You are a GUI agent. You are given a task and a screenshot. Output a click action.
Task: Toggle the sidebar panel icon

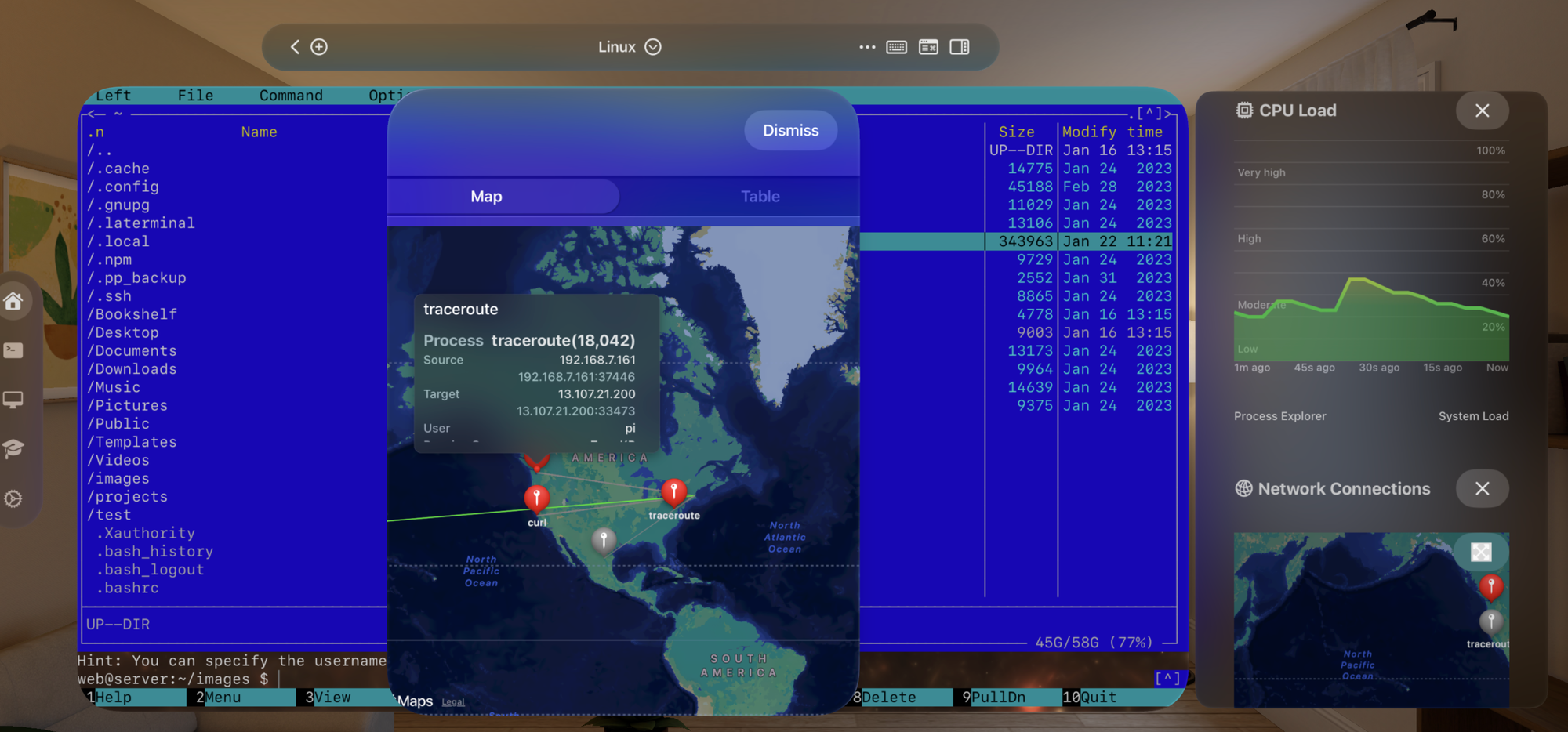(x=960, y=47)
